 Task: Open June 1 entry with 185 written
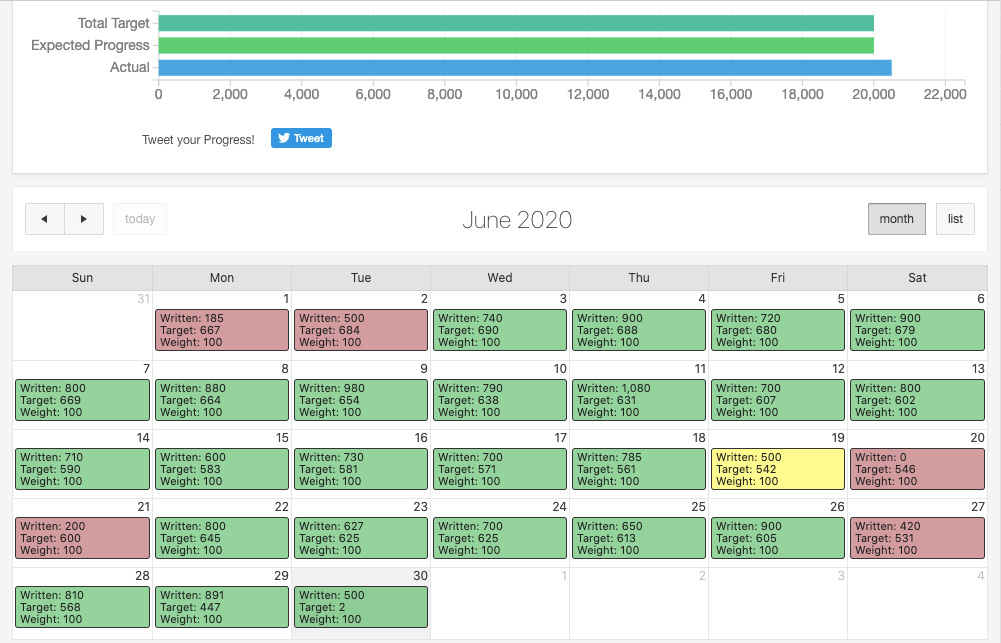(222, 330)
